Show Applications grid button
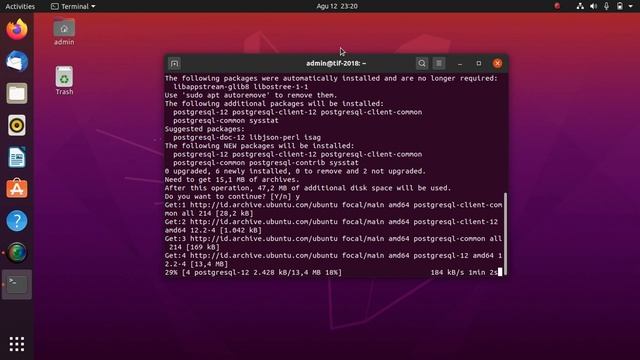The image size is (640, 360). (x=17, y=344)
